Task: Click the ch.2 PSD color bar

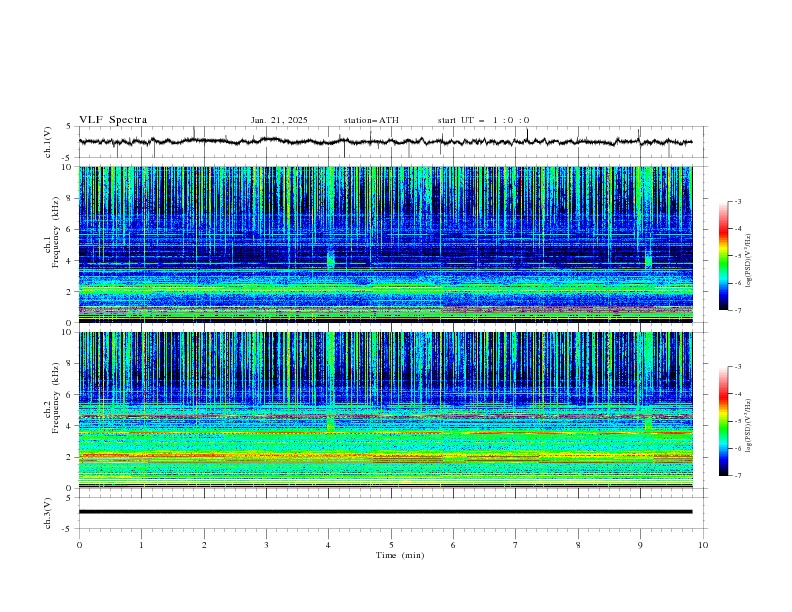Action: pos(723,421)
